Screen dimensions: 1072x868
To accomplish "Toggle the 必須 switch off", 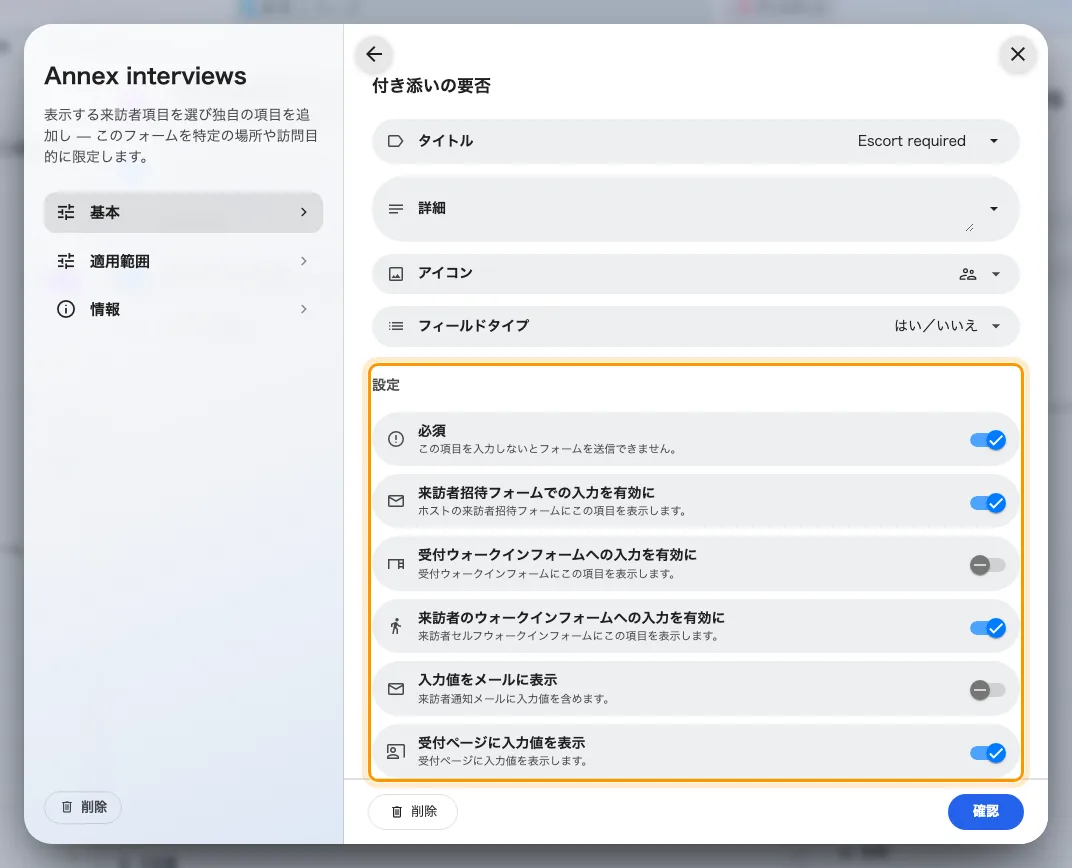I will (987, 440).
